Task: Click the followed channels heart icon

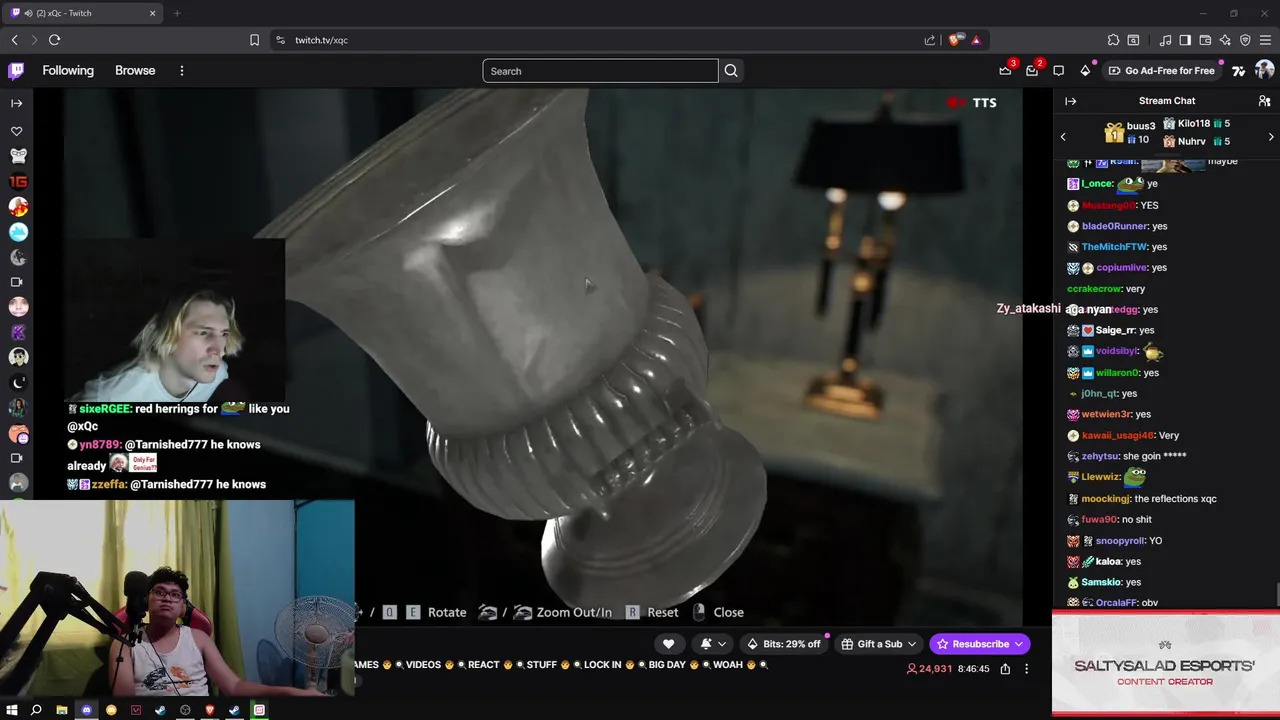Action: [16, 131]
